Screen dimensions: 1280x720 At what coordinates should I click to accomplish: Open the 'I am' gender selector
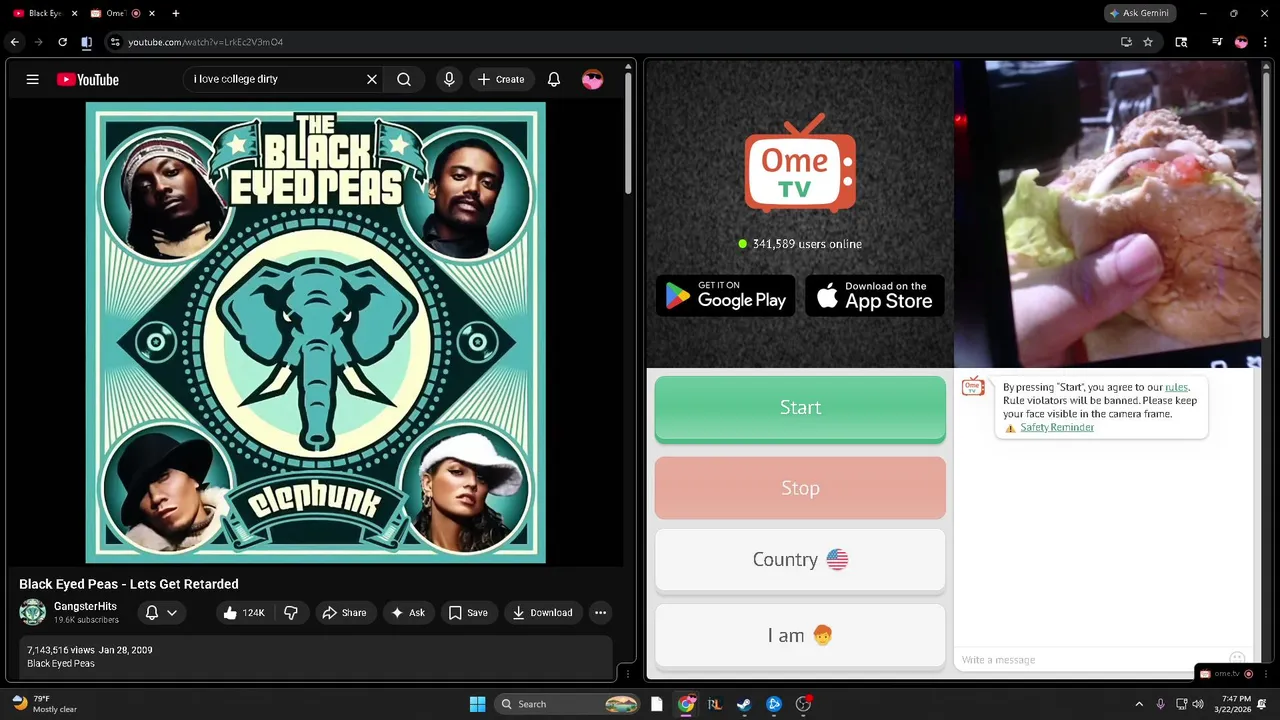pyautogui.click(x=800, y=635)
